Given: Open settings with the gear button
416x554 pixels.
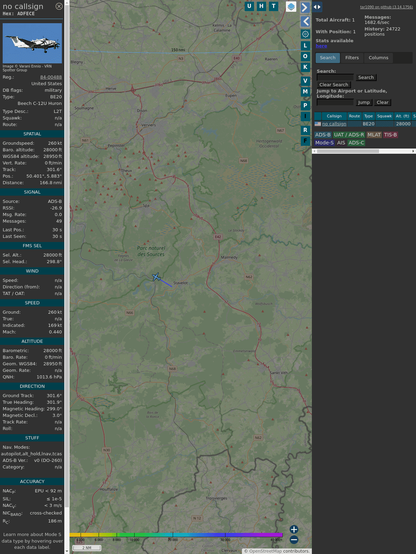Looking at the screenshot, I should click(305, 34).
